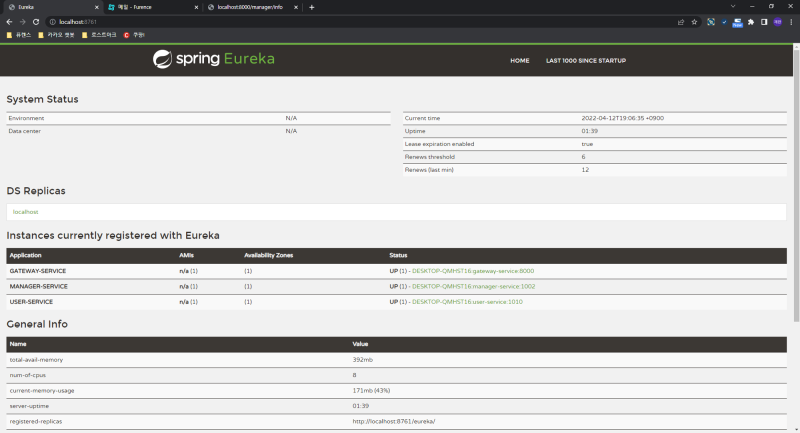Reload the Eureka page
The width and height of the screenshot is (800, 433).
click(36, 22)
